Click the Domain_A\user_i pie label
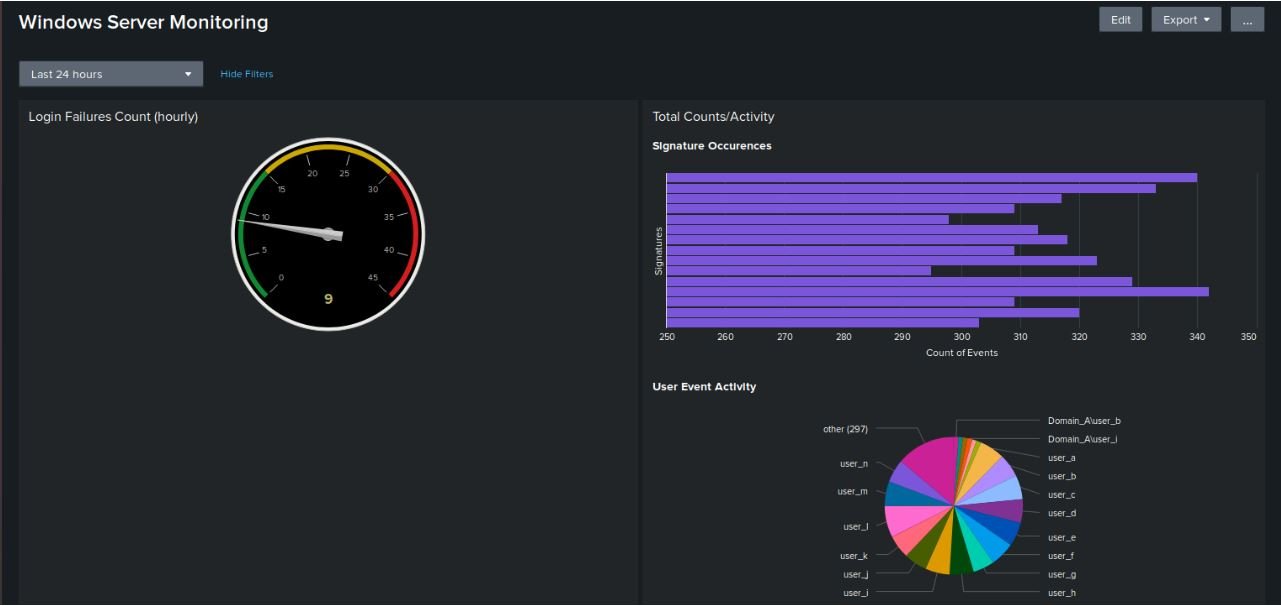 [1082, 439]
